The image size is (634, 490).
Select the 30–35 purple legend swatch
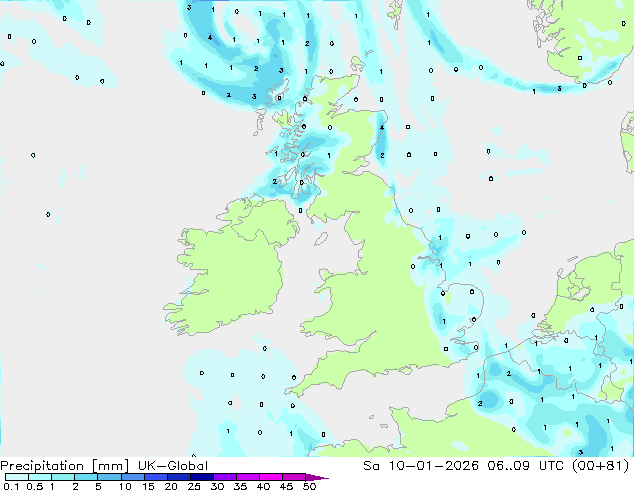coord(224,477)
